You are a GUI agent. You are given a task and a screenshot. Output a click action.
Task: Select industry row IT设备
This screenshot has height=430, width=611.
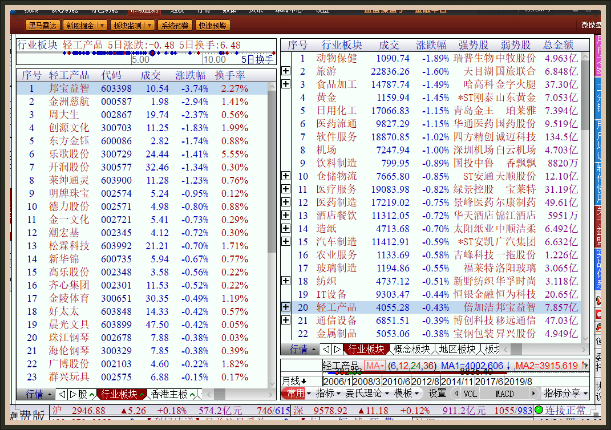pos(436,294)
